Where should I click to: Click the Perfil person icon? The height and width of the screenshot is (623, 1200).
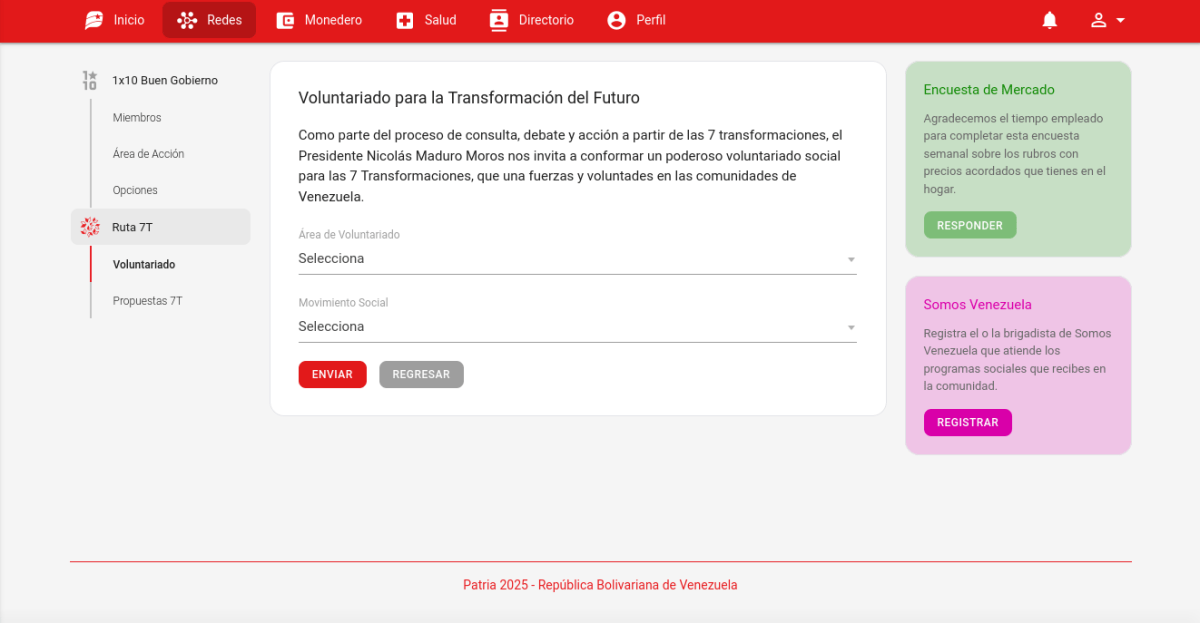pyautogui.click(x=617, y=20)
